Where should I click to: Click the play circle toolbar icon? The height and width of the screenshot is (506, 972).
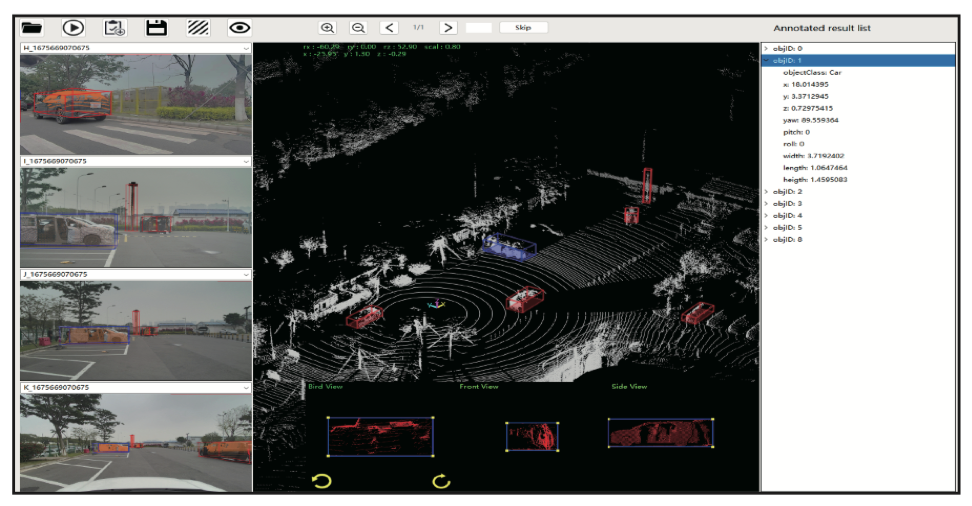tap(73, 27)
